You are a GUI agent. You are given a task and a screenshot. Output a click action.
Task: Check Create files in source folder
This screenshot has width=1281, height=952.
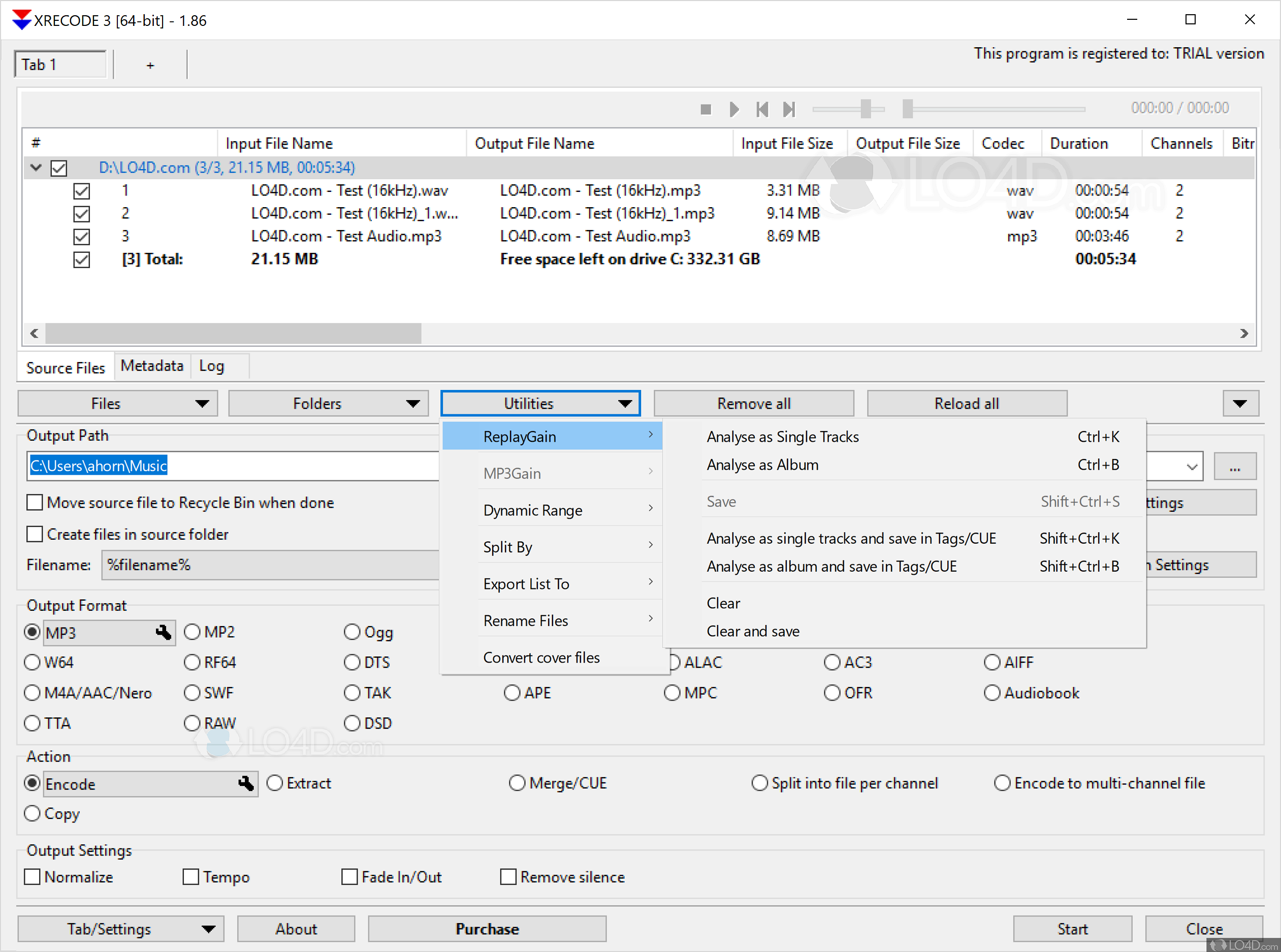35,534
